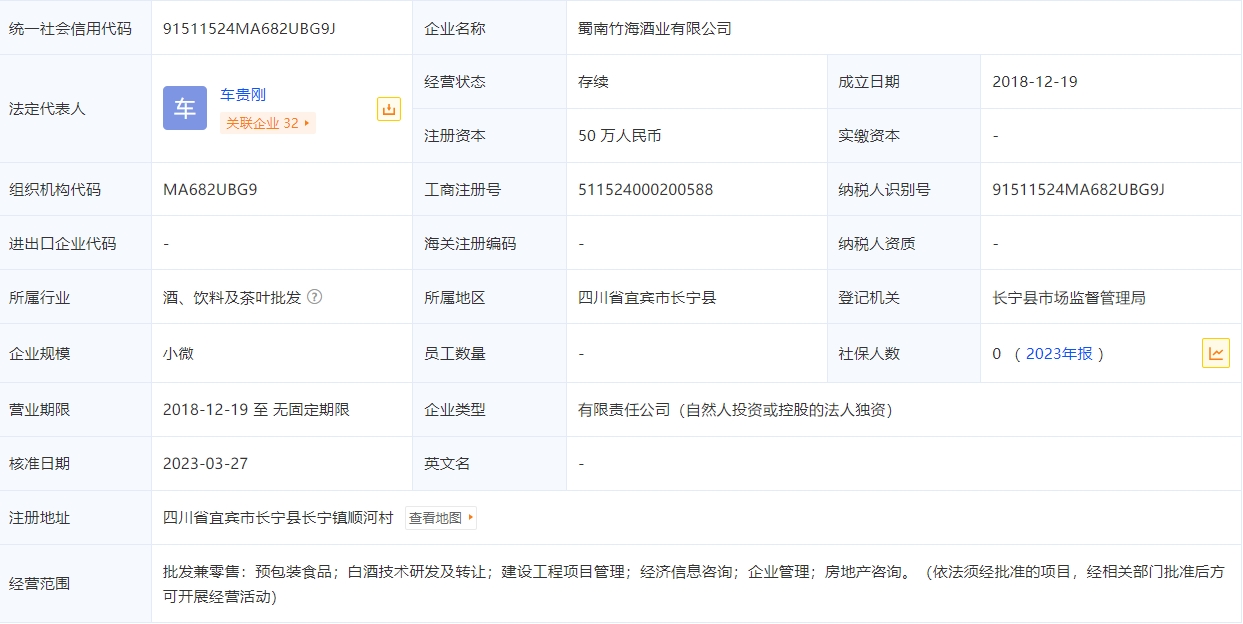The image size is (1243, 624).
Task: Click the 成立日期 label
Action: 869,82
